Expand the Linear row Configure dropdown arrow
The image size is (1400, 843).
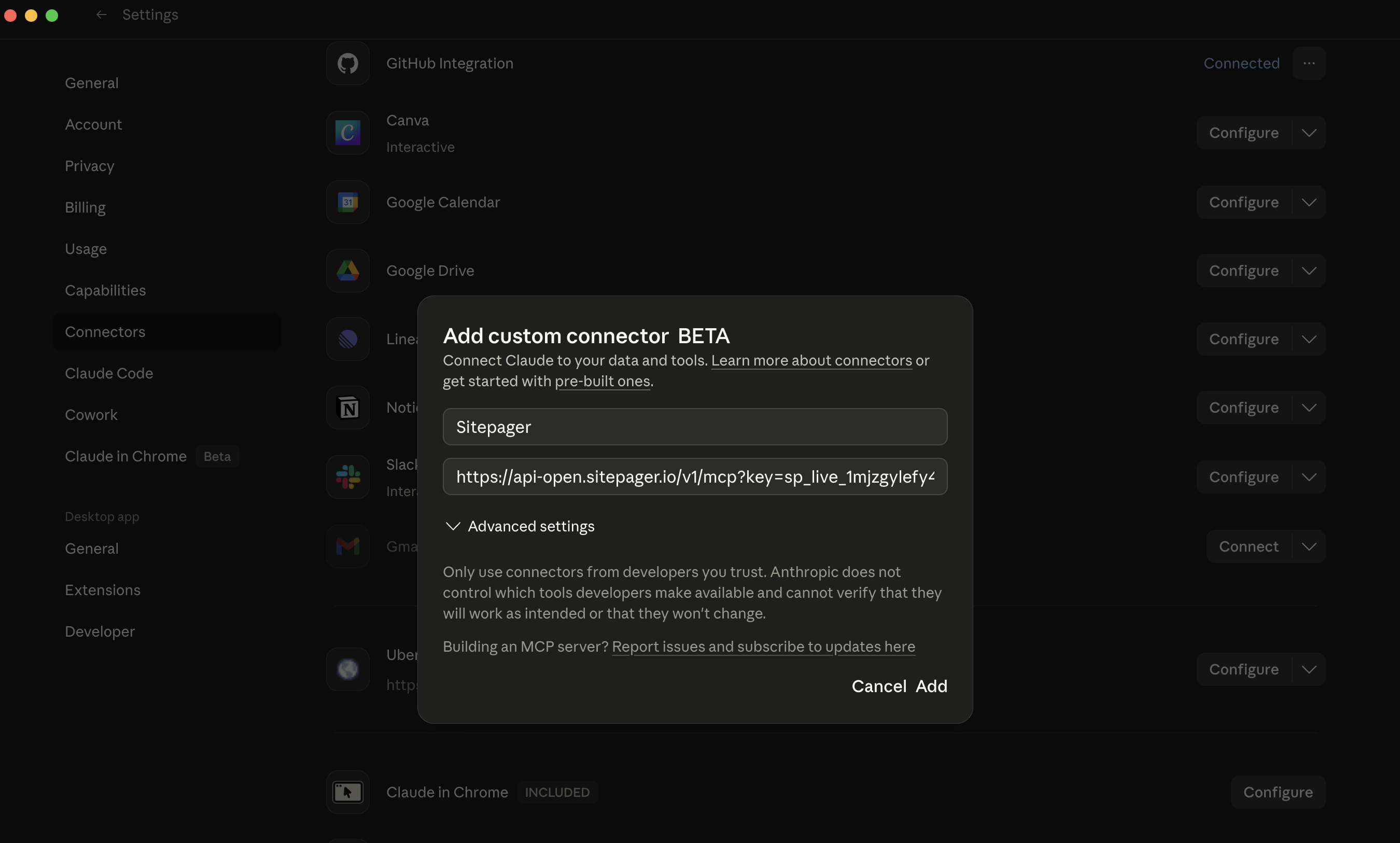(1309, 339)
